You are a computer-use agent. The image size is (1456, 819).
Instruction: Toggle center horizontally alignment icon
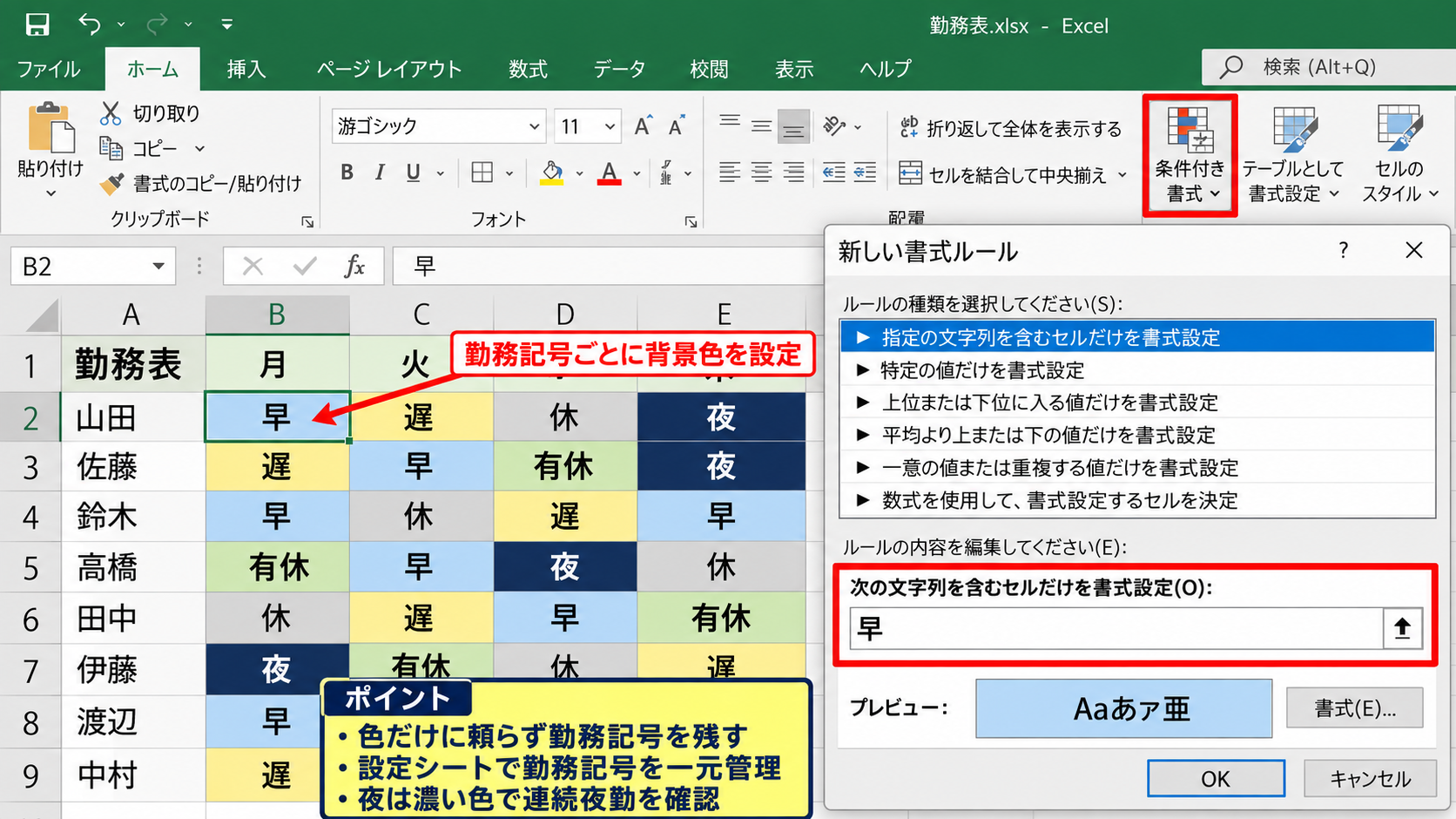[x=762, y=173]
